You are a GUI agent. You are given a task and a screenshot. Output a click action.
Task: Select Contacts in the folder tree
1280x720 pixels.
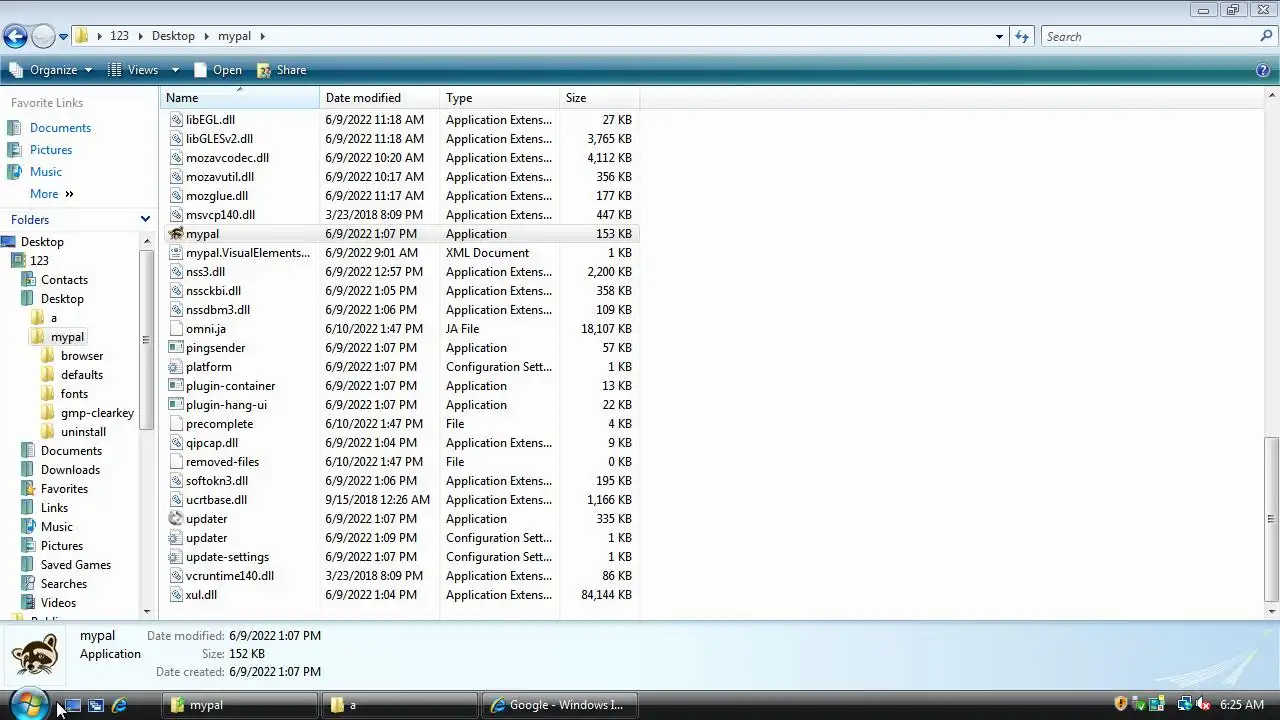coord(64,280)
